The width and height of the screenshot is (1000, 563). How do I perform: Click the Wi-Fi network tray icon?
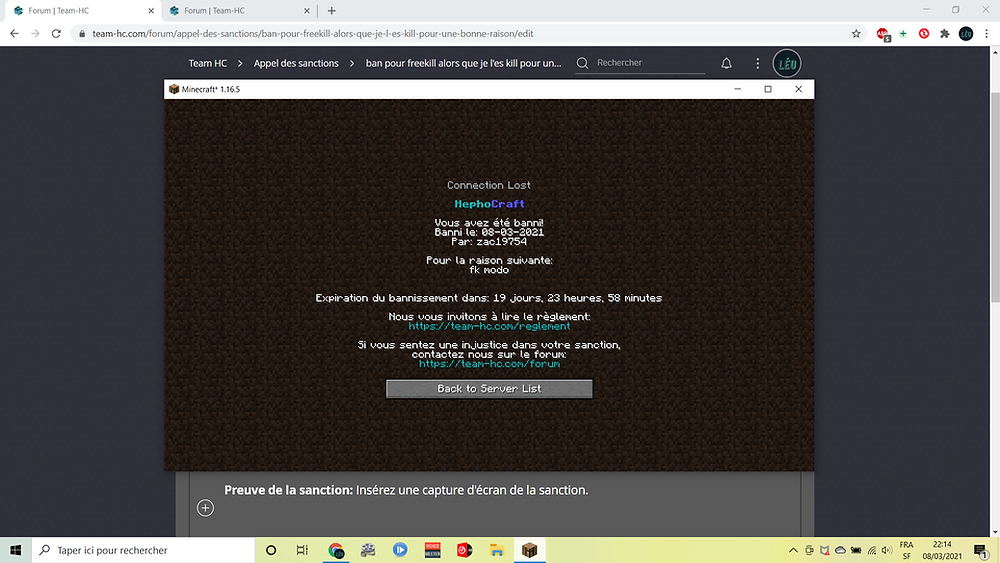[871, 550]
